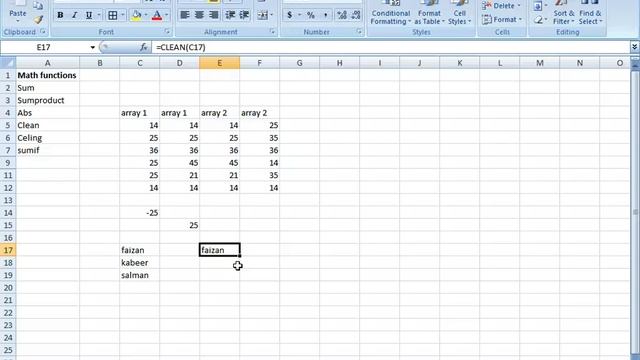Open the Find & Select menu
640x360 pixels.
590,13
